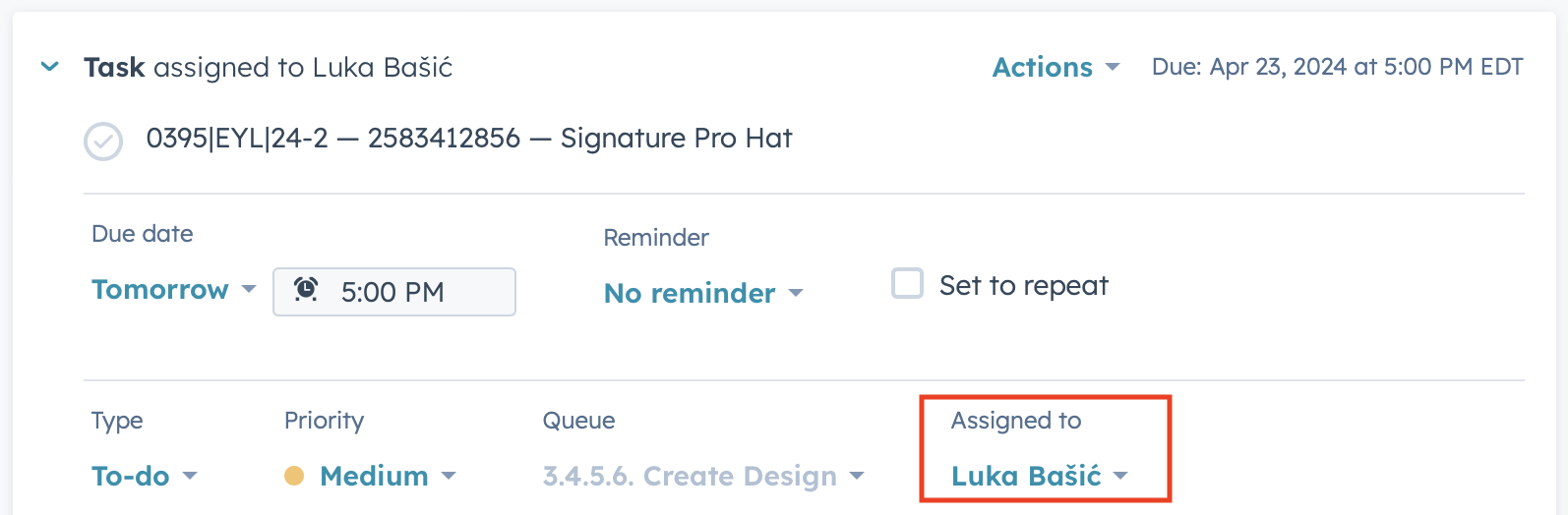Viewport: 1568px width, 515px height.
Task: Click the caret arrow next to Actions
Action: (1113, 68)
